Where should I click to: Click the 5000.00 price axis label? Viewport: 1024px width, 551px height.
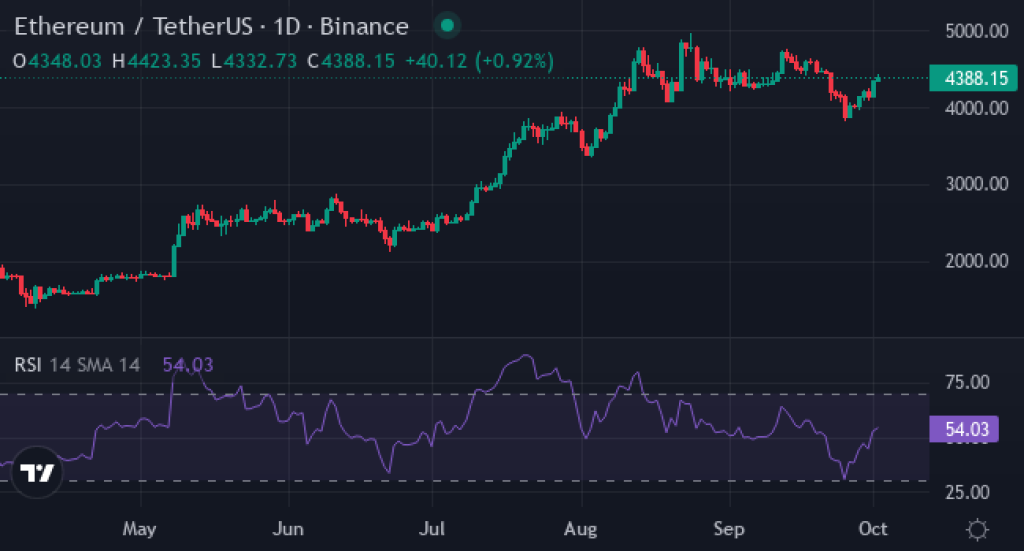975,31
